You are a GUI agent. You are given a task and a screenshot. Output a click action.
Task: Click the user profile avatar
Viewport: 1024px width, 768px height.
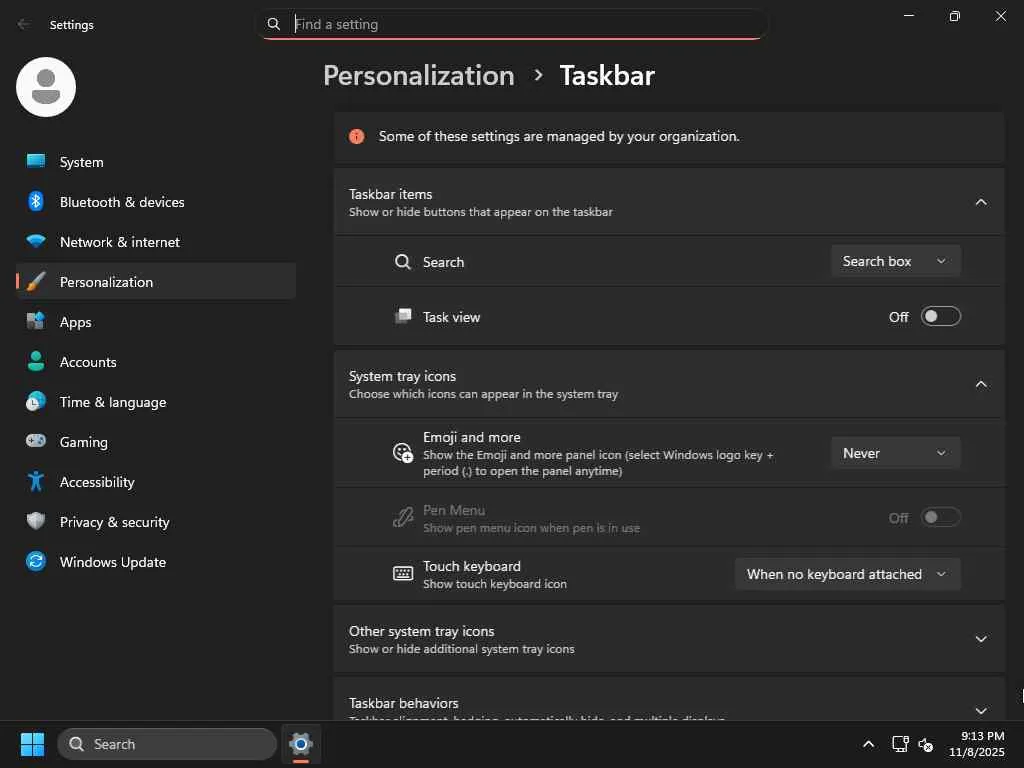coord(46,87)
